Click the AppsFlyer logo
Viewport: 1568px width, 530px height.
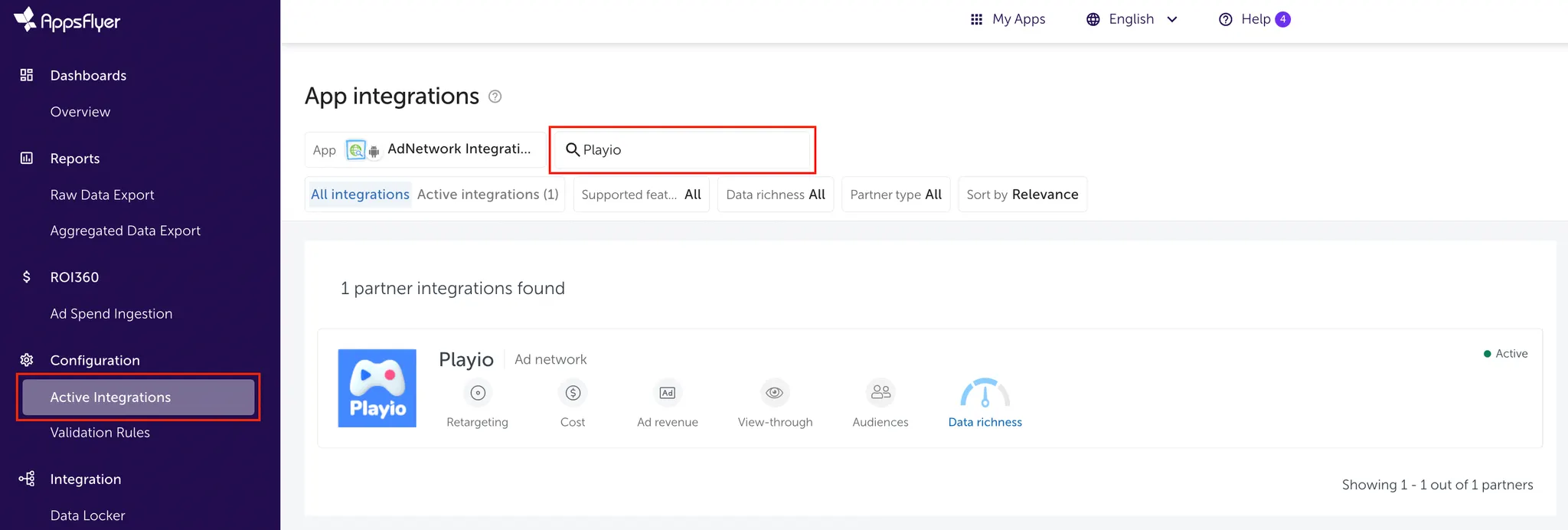tap(67, 21)
